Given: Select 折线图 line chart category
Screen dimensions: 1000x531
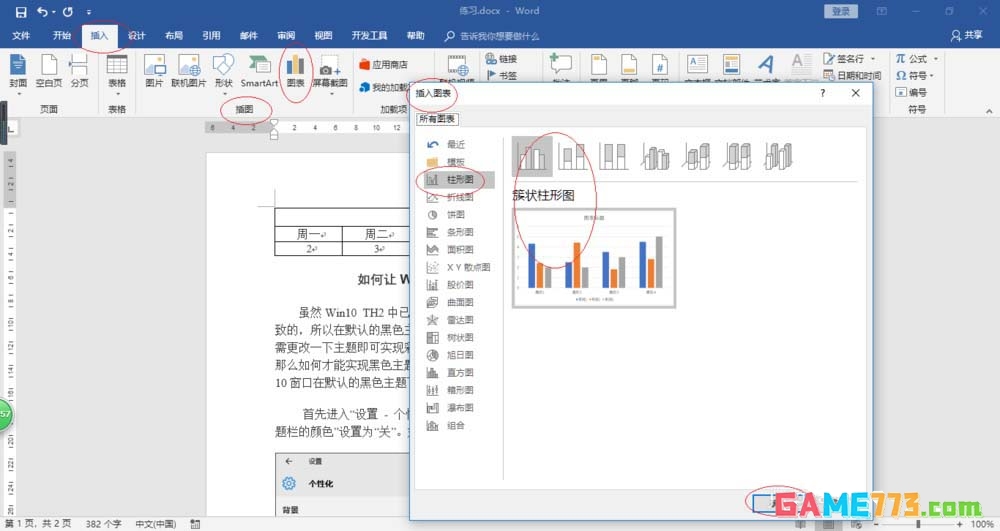Looking at the screenshot, I should 460,197.
